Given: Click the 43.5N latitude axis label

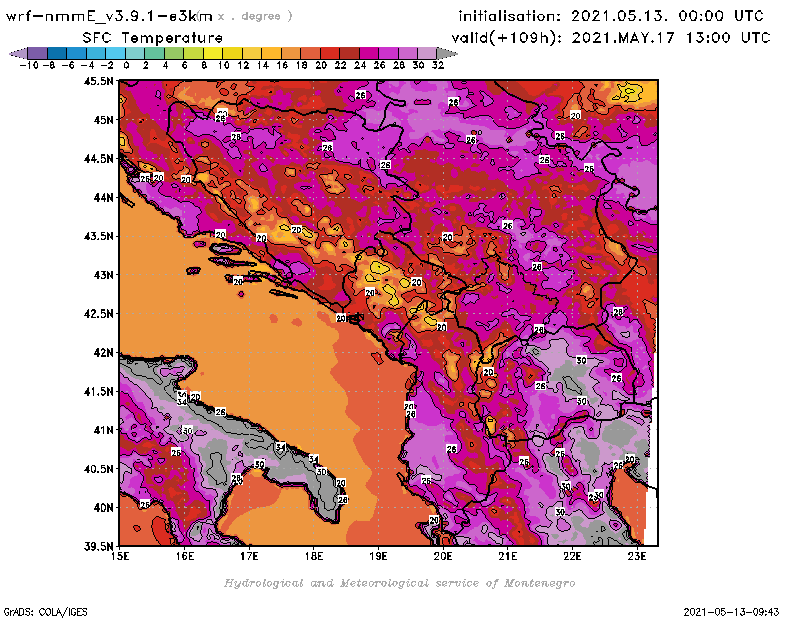Looking at the screenshot, I should pyautogui.click(x=98, y=236).
